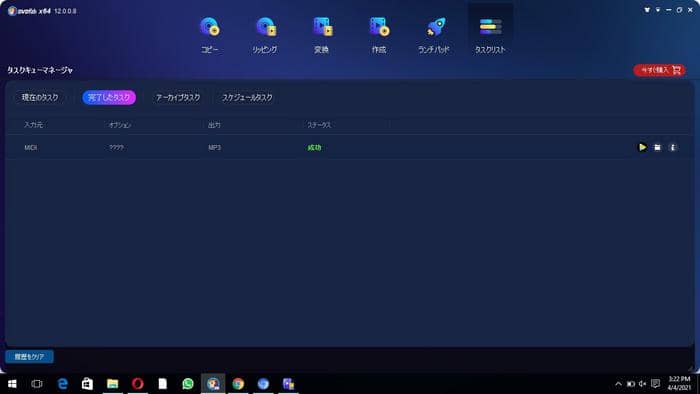Click the red buy-now cart button
700x394 pixels.
click(x=659, y=70)
